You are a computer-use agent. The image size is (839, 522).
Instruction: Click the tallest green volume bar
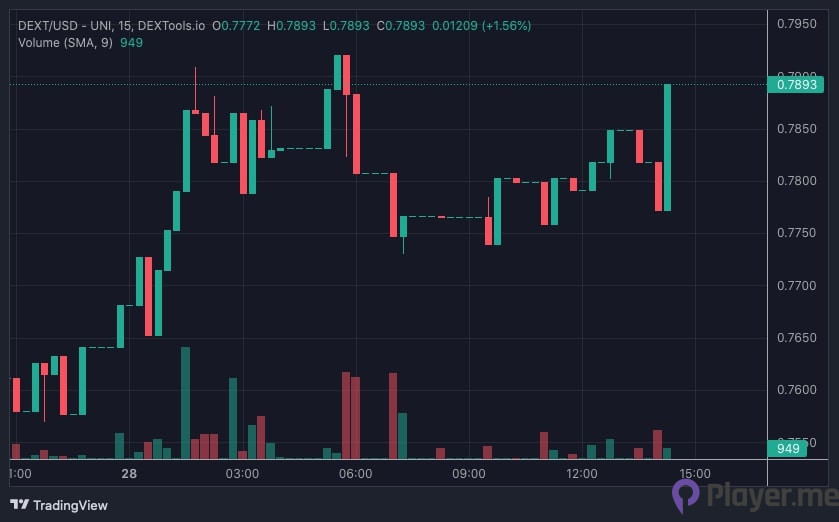[185, 402]
